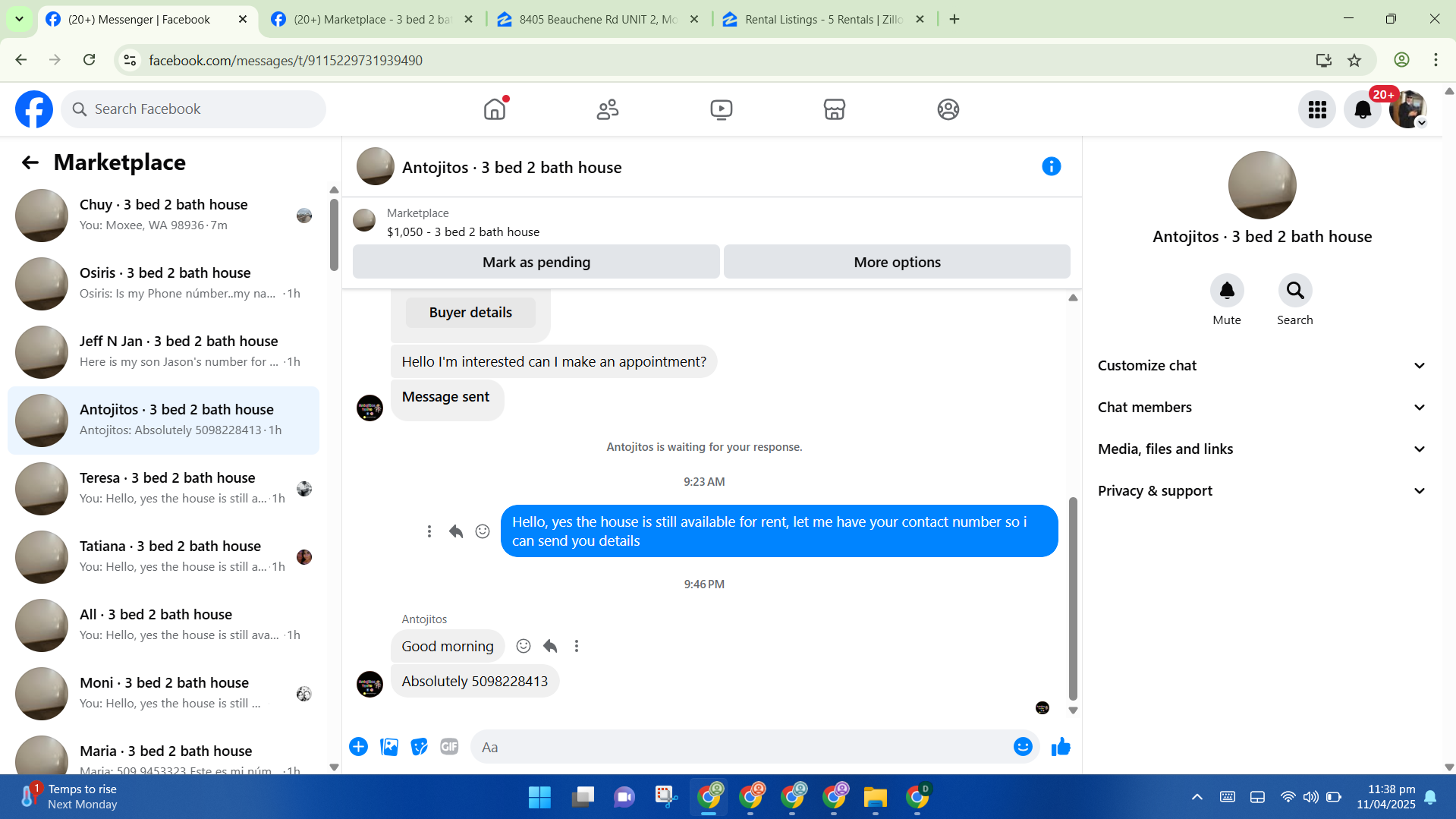Image resolution: width=1456 pixels, height=819 pixels.
Task: Open volume settings in the system tray
Action: coord(1310,797)
